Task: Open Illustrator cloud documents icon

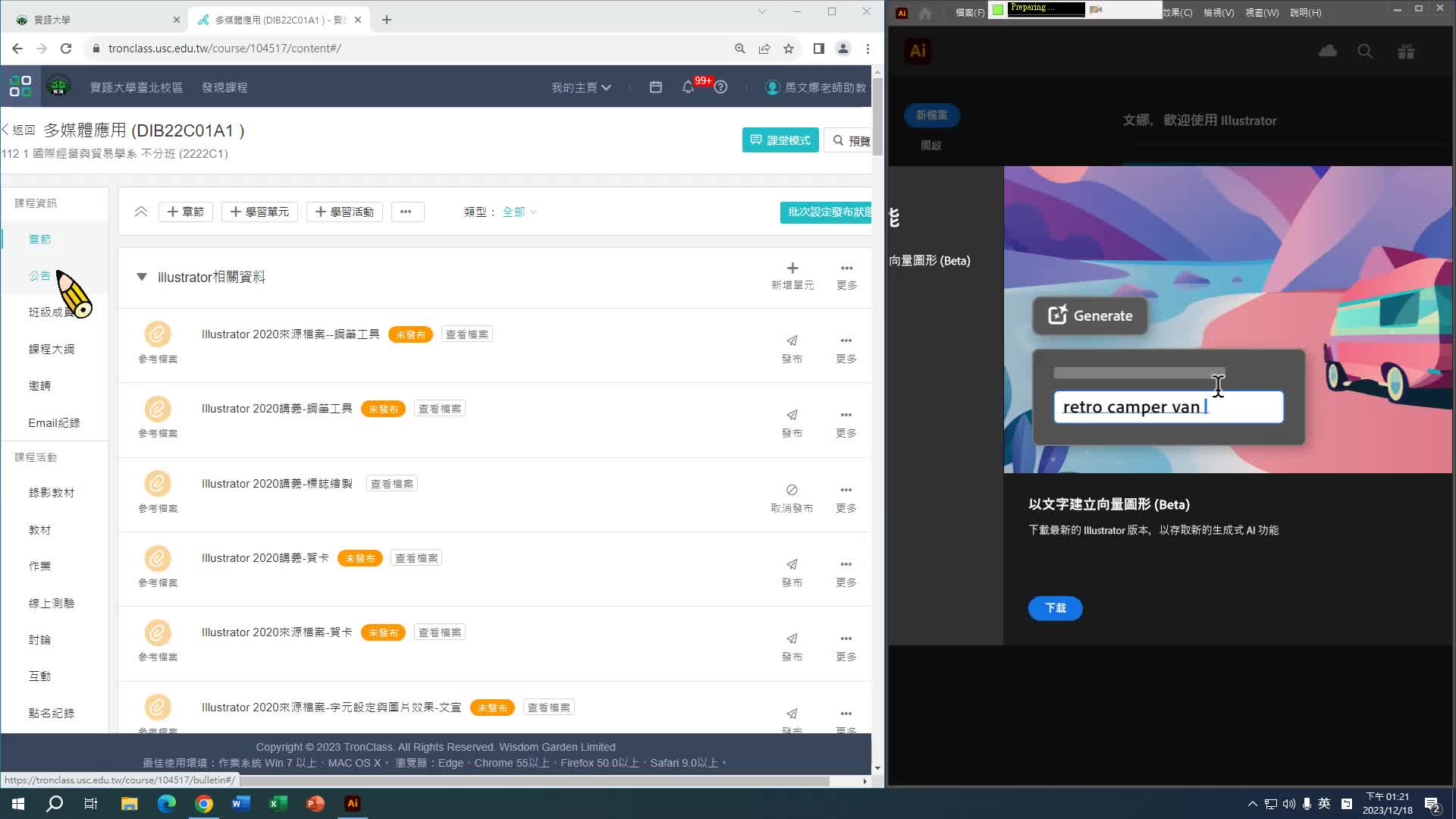Action: tap(1328, 51)
